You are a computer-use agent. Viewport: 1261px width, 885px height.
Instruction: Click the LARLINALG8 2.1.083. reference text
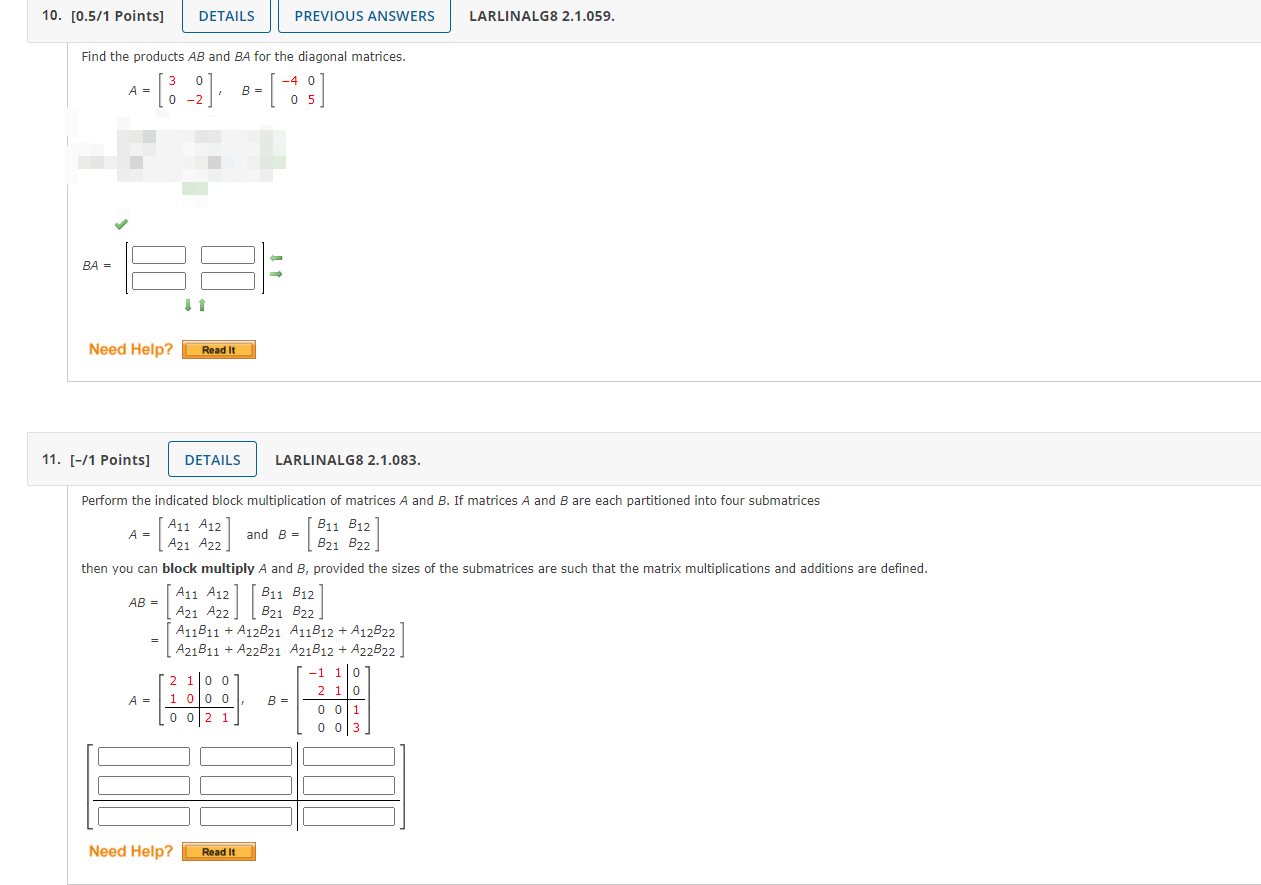coord(348,460)
